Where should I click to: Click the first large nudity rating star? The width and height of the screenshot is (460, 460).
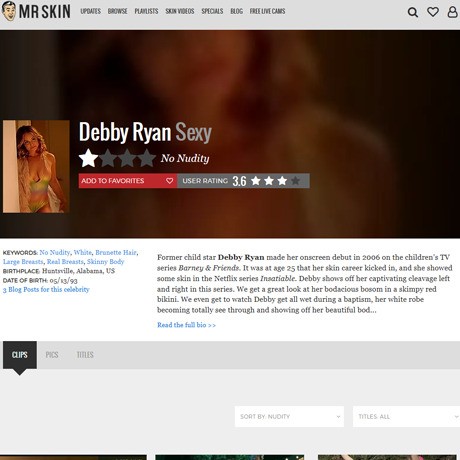click(88, 158)
